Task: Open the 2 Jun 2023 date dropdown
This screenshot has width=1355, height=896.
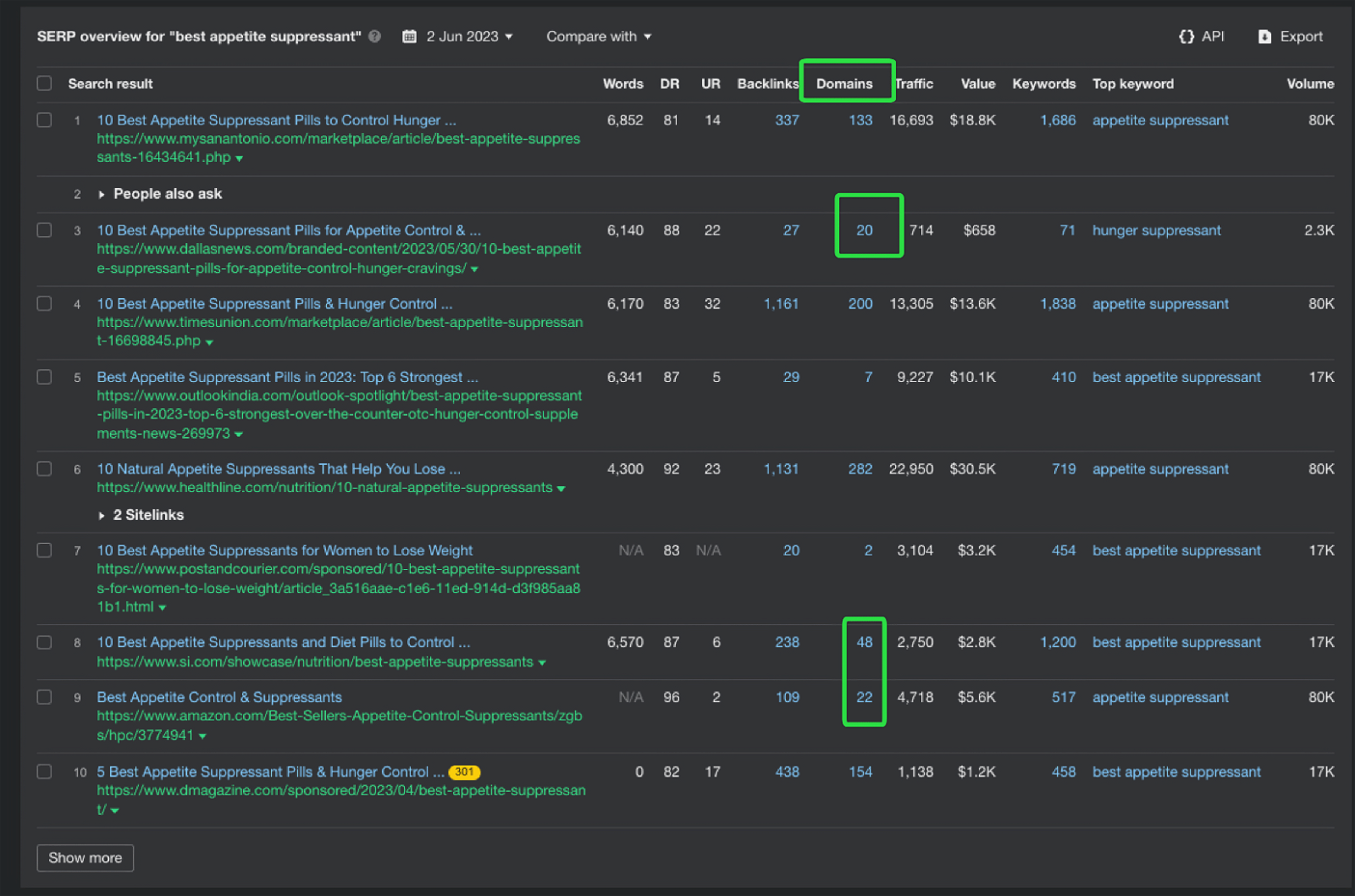Action: (x=470, y=36)
